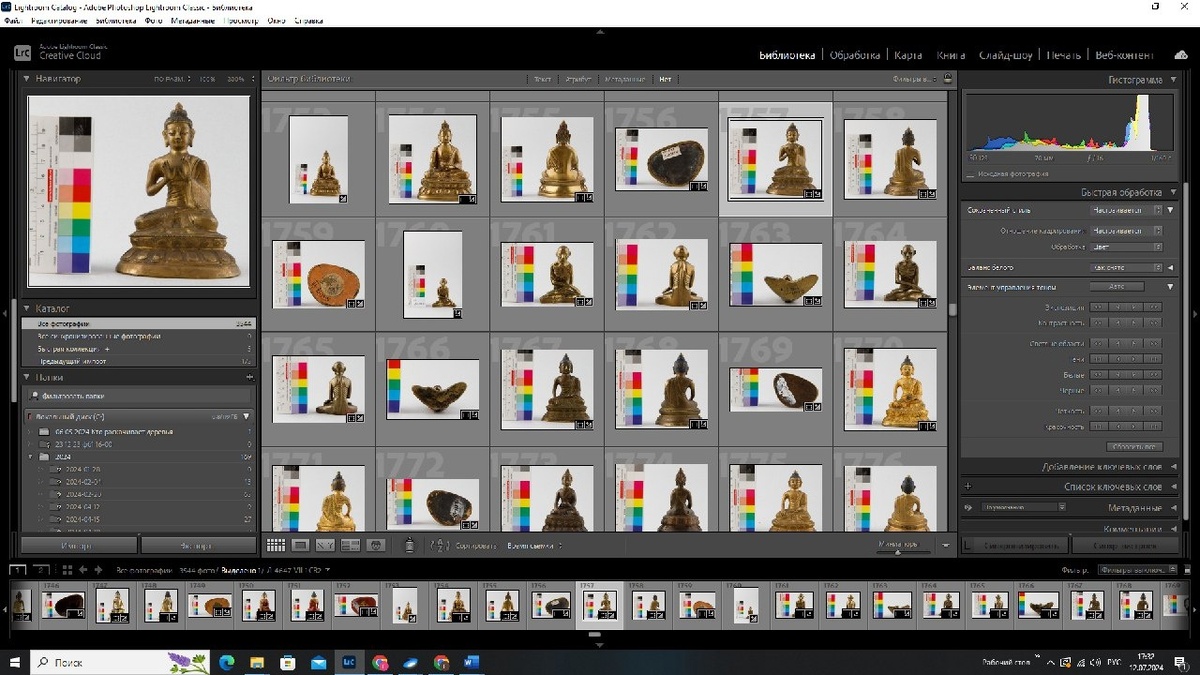1200x675 pixels.
Task: Adjust the Миниатюры thumbnail size slider
Action: point(898,550)
